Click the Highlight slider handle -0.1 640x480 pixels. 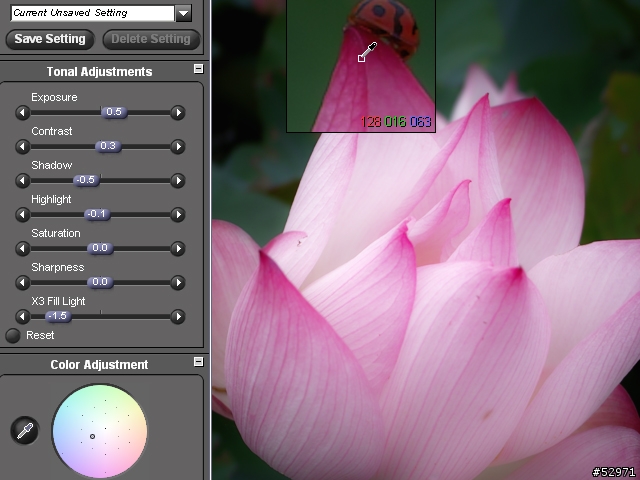point(97,214)
